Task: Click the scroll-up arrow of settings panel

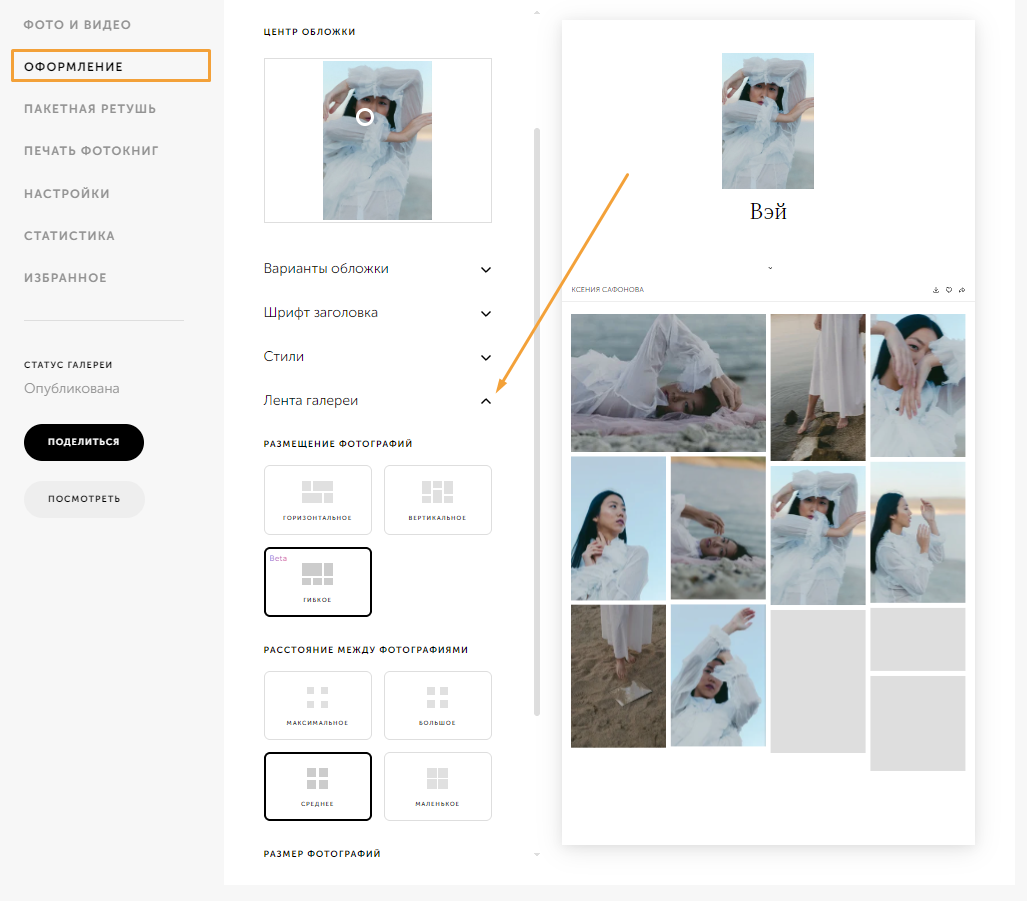Action: click(537, 12)
